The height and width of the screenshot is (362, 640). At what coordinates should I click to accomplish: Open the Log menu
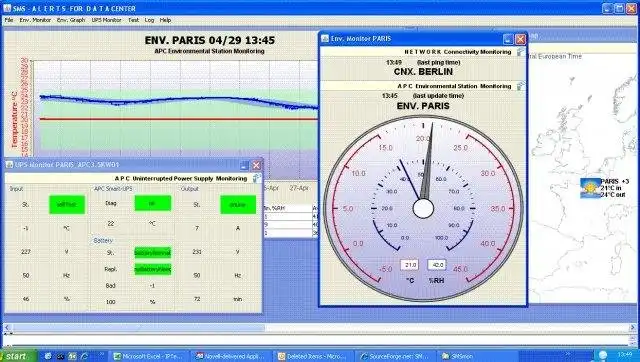click(x=149, y=20)
